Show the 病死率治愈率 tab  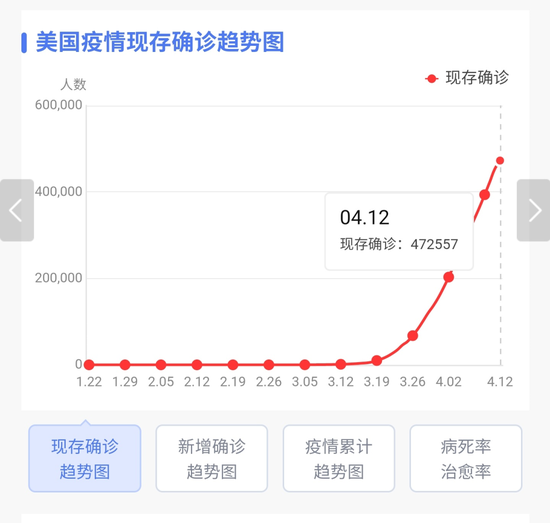(466, 458)
